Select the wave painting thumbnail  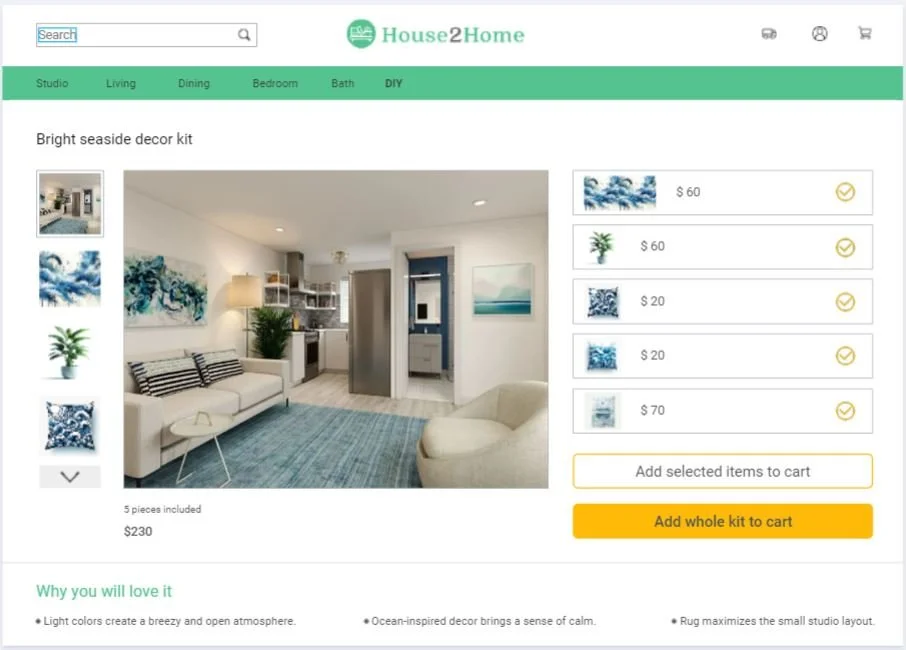point(70,278)
